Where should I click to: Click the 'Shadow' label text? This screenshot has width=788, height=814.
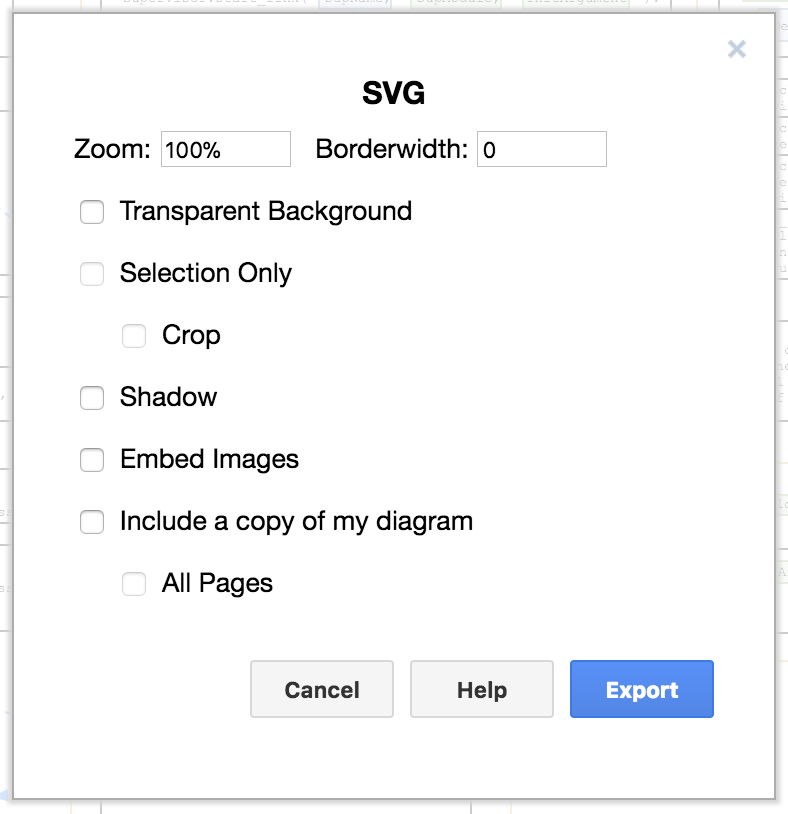point(168,398)
